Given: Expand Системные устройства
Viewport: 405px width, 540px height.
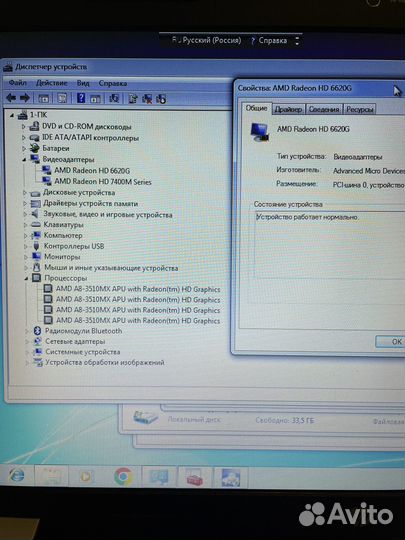Looking at the screenshot, I should 27,352.
